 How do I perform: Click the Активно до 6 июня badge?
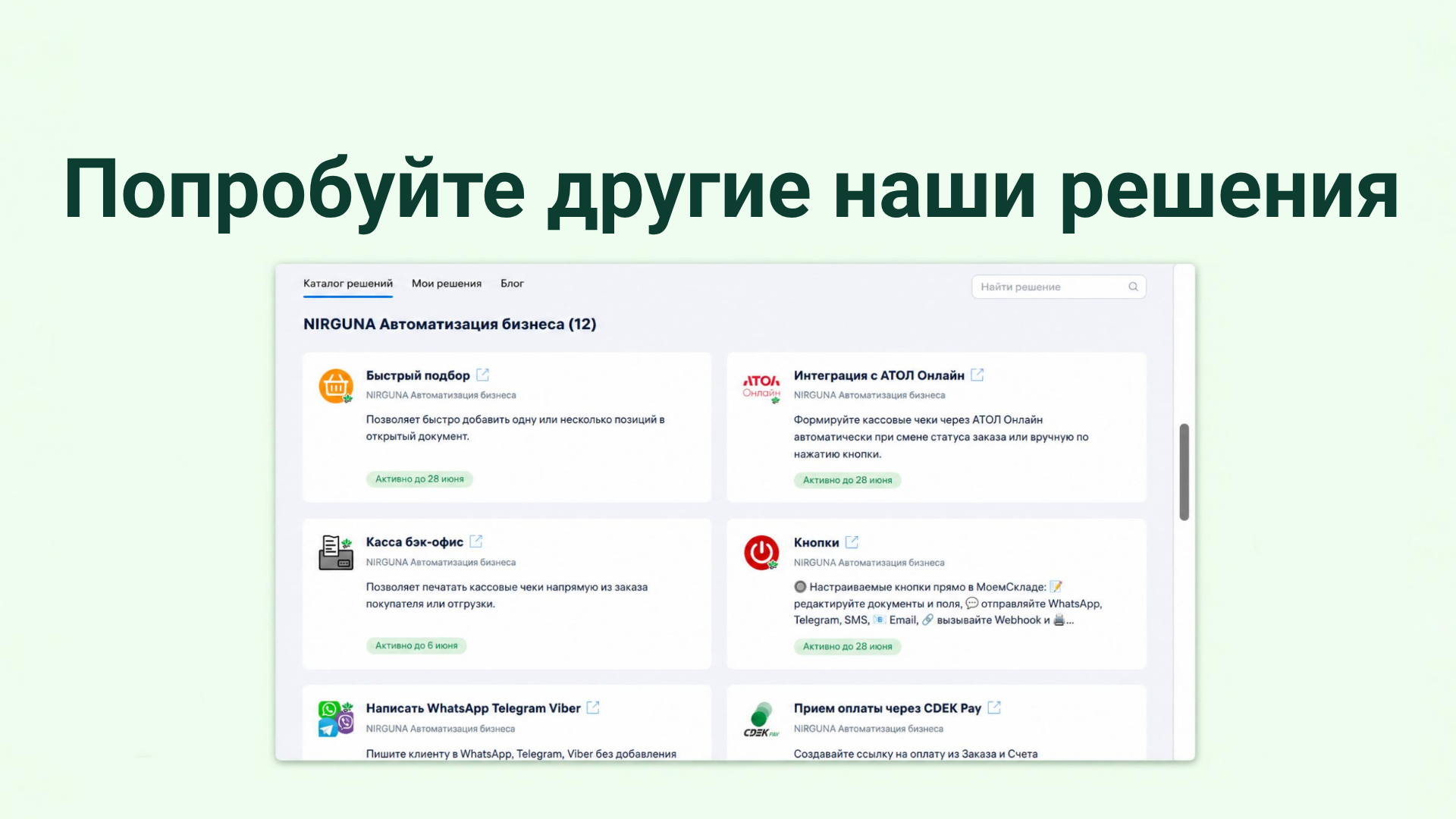(416, 646)
